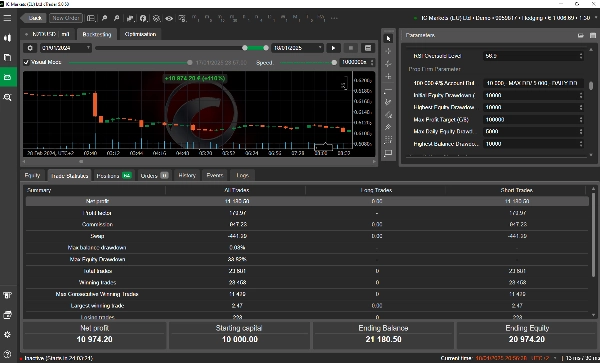Select the horizontal line drawing tool
The image size is (600, 363).
(x=388, y=89)
